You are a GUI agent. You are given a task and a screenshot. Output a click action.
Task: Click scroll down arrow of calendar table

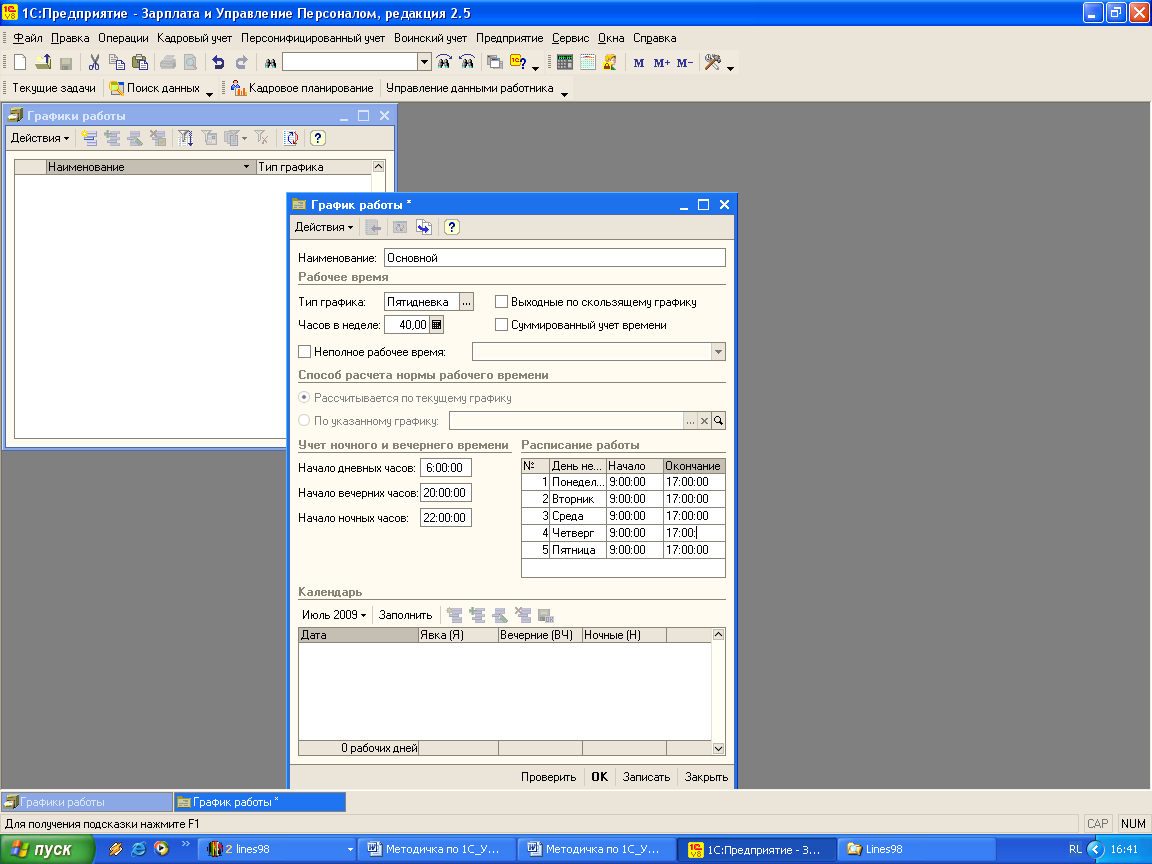pos(719,749)
